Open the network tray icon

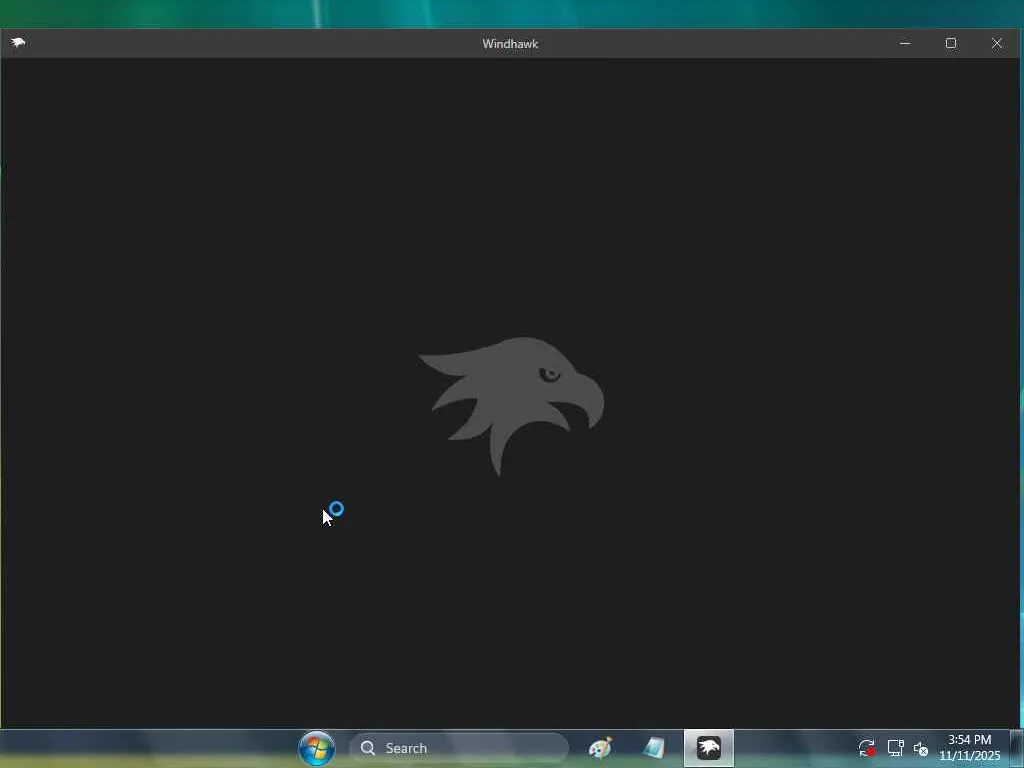coord(895,748)
